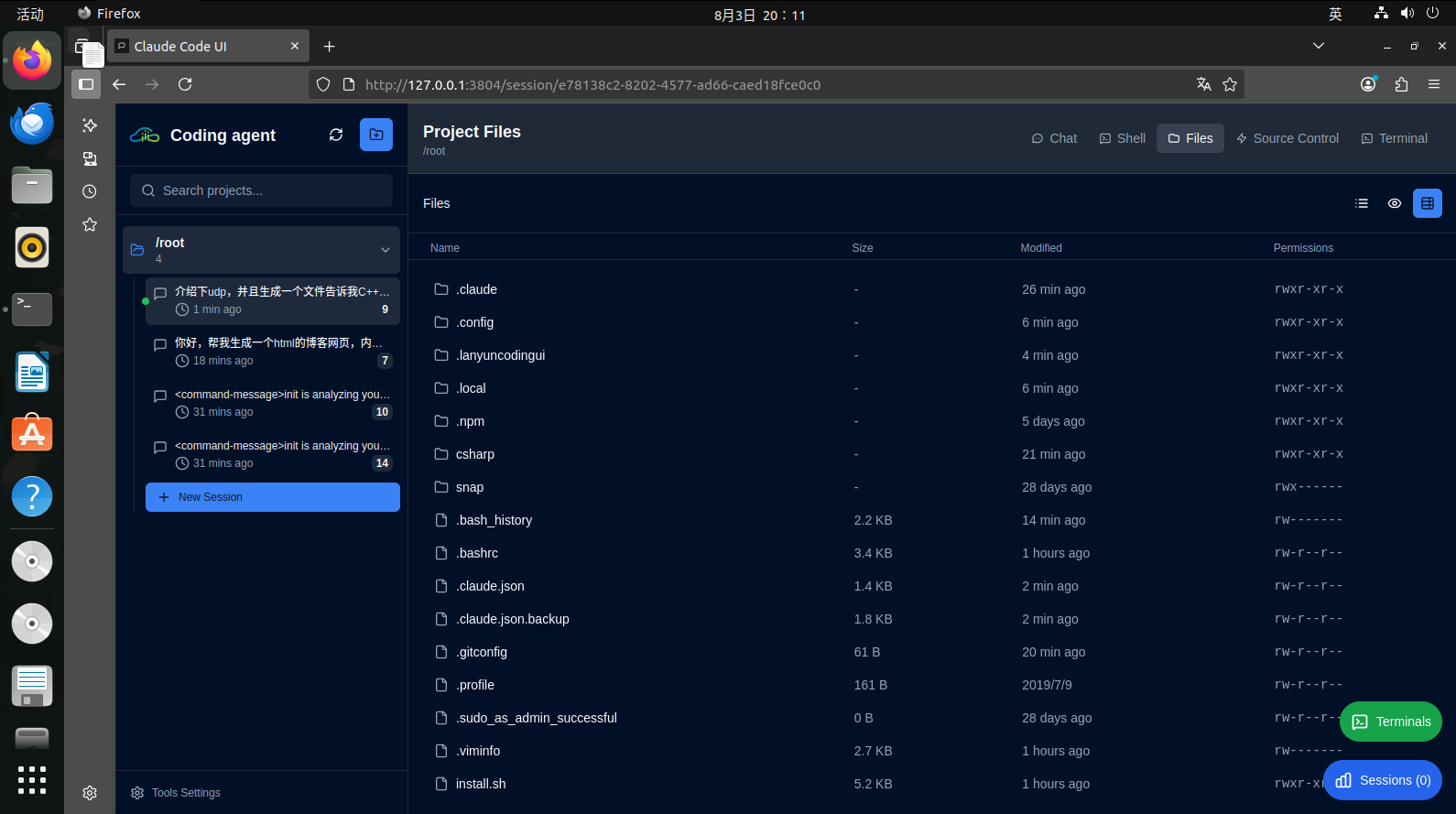This screenshot has width=1456, height=814.
Task: Open the .profile file
Action: (x=474, y=685)
